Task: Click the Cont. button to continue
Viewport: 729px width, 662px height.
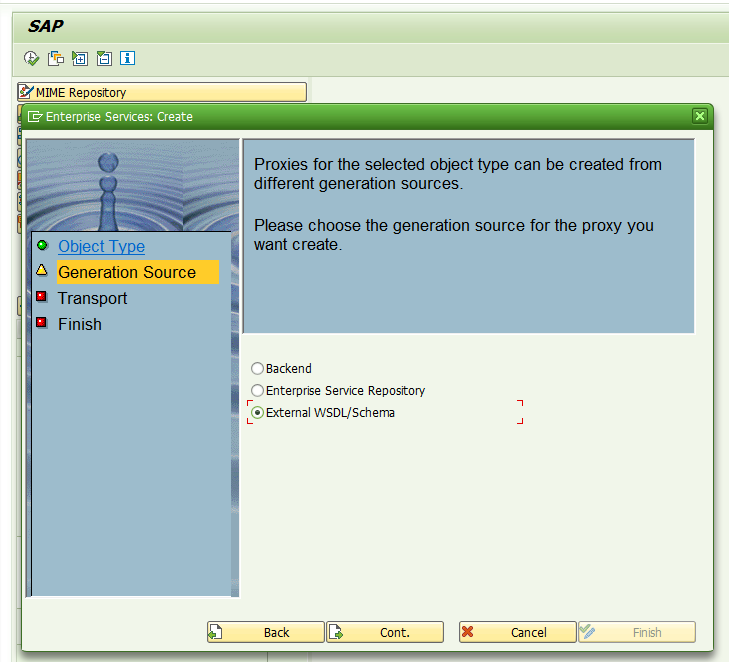Action: (385, 632)
